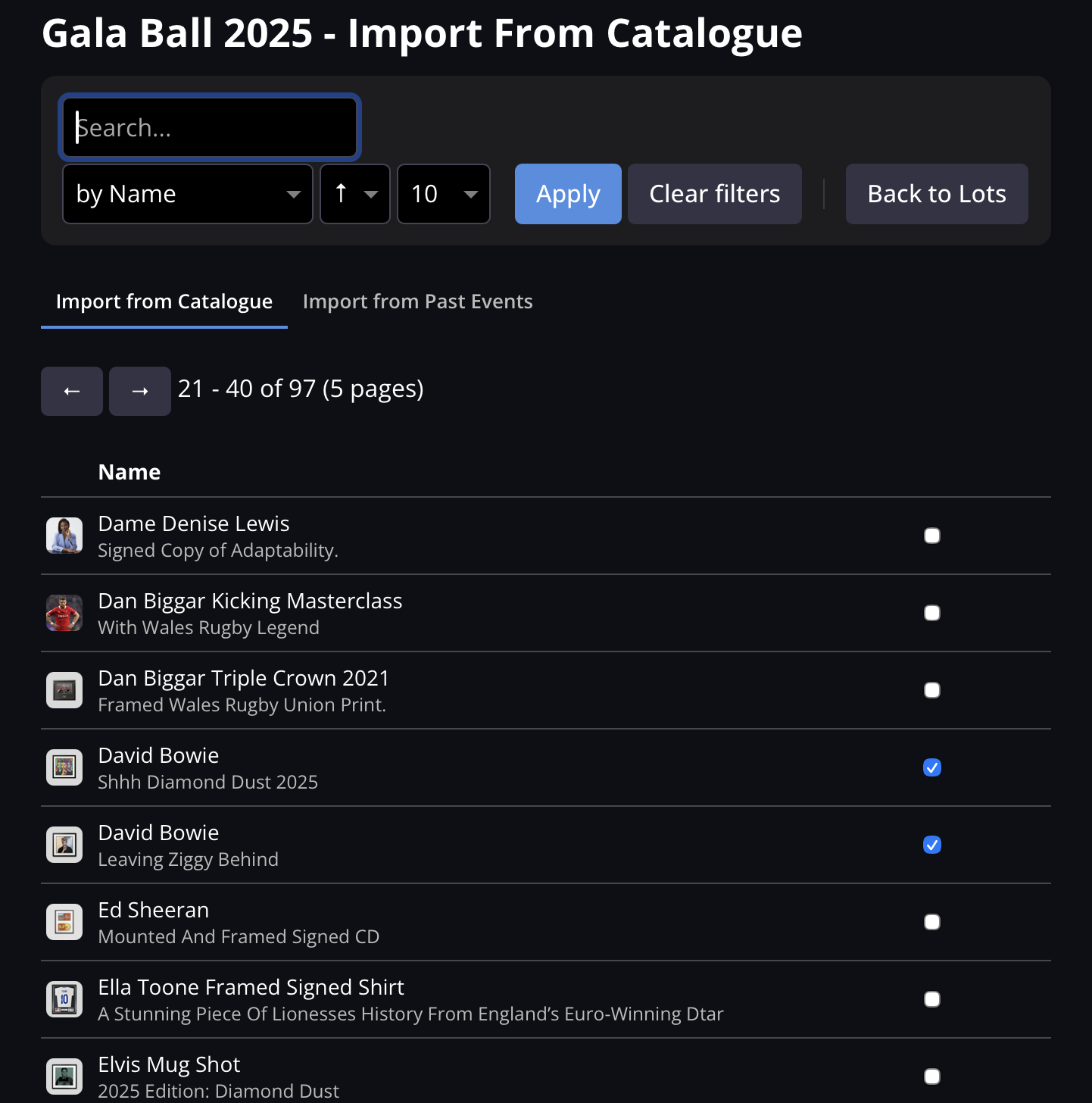Focus the Search input field
Viewport: 1092px width, 1103px height.
pos(210,127)
